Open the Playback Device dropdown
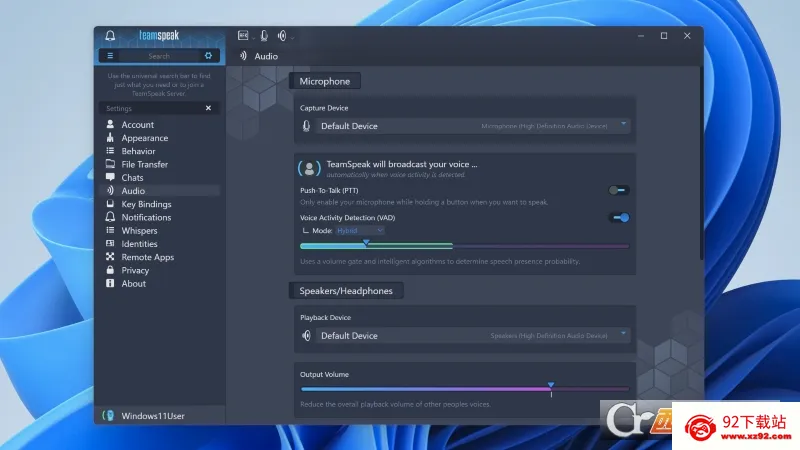Screen dimensions: 800x450 [472, 335]
